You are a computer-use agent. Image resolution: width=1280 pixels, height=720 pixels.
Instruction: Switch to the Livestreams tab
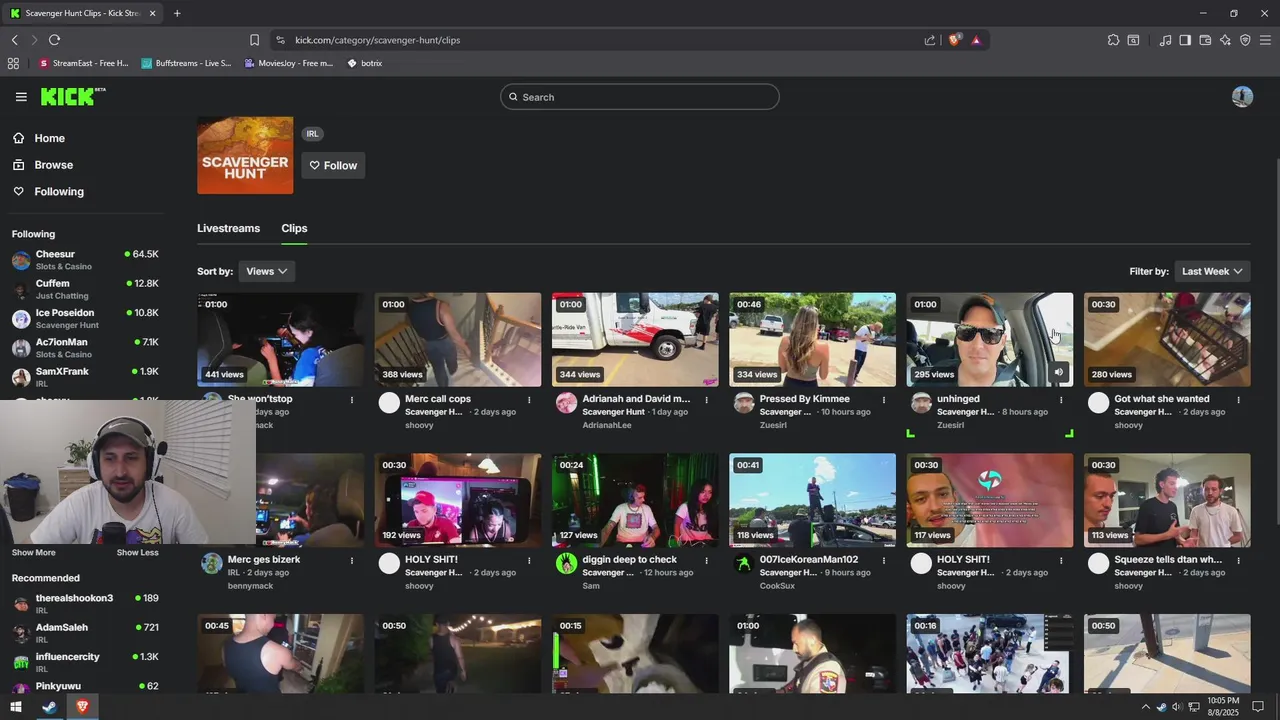[228, 228]
